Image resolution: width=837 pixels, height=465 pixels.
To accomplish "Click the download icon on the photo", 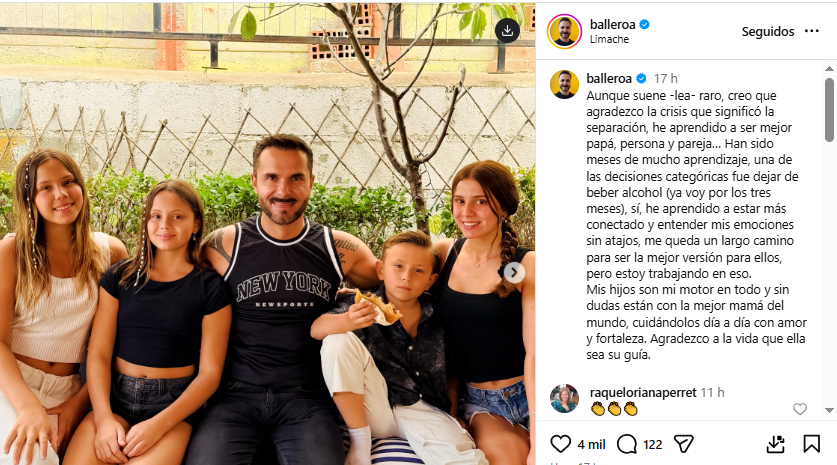I will coord(507,31).
